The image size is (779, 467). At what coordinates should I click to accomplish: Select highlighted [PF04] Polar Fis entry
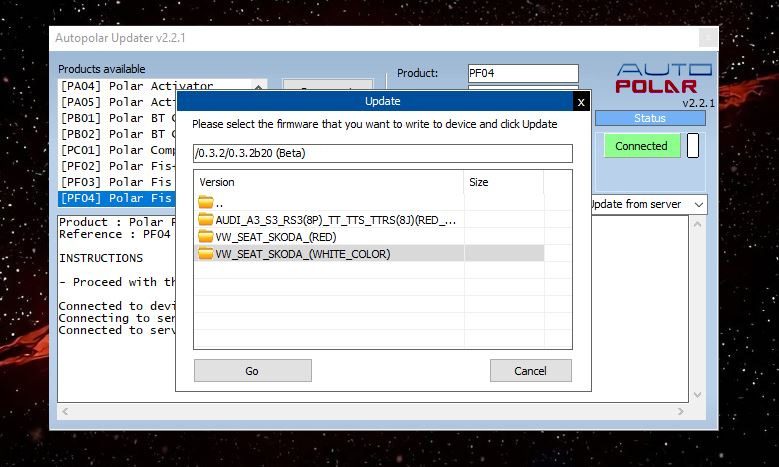[117, 198]
